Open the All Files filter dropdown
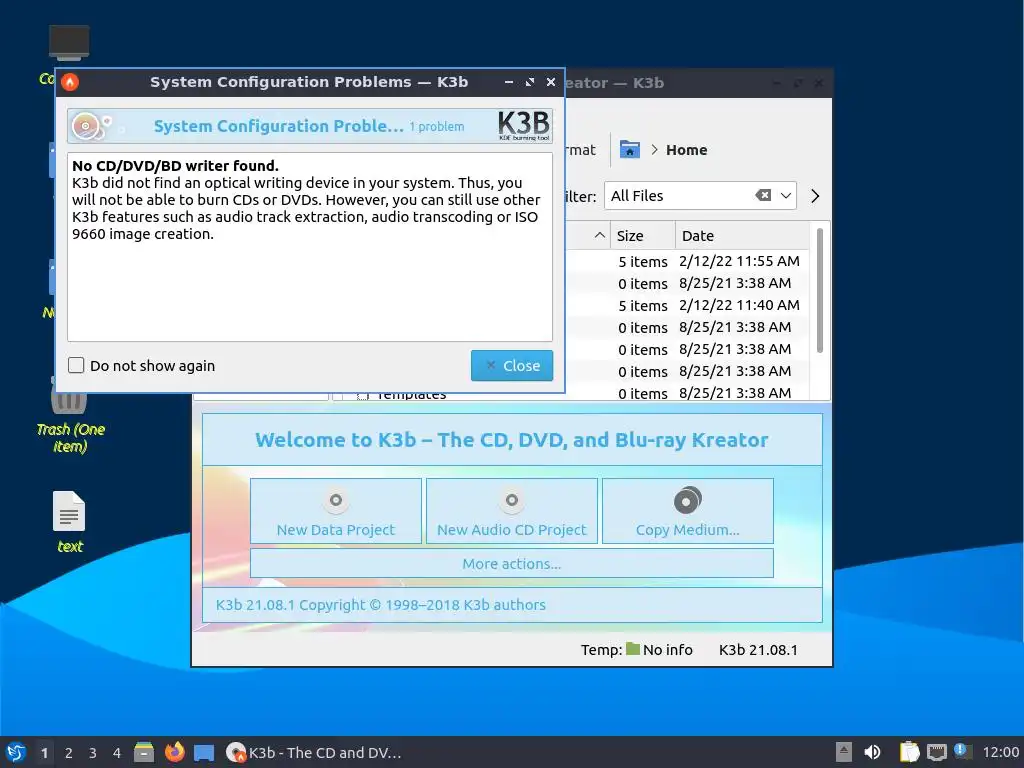 [x=786, y=196]
